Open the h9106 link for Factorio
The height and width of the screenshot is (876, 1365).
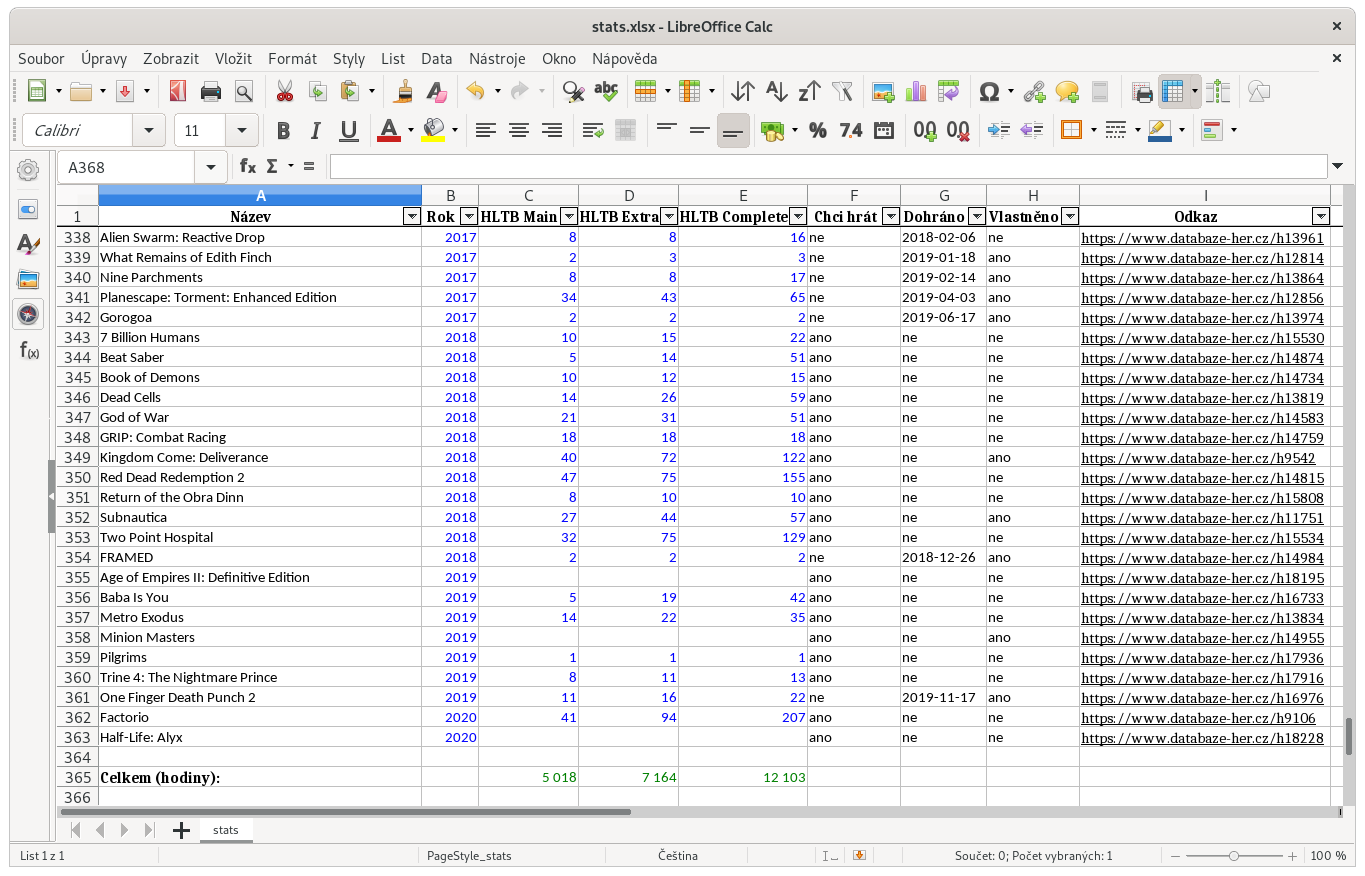coord(1198,718)
